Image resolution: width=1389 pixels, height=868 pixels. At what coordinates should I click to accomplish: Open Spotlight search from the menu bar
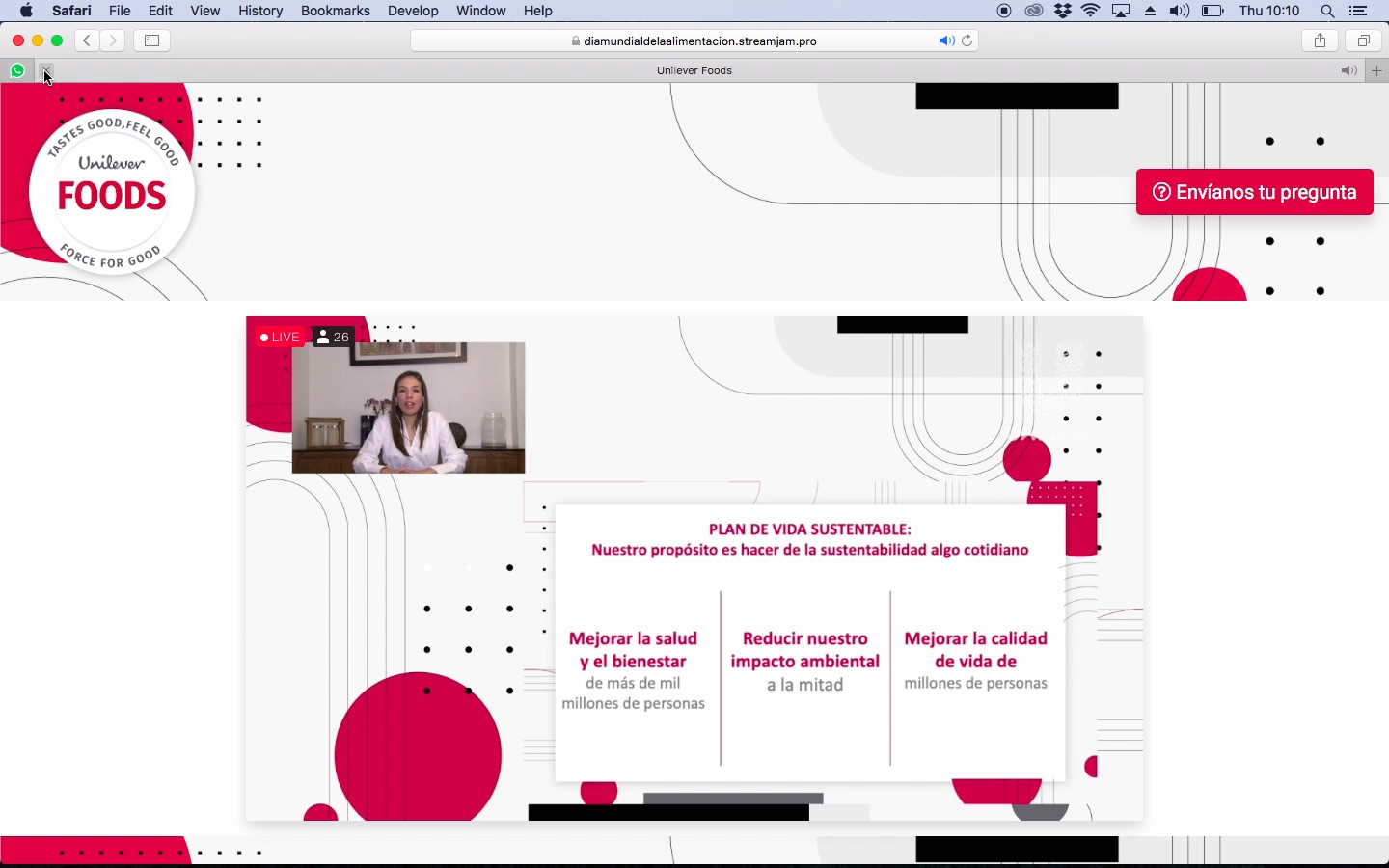pos(1327,11)
